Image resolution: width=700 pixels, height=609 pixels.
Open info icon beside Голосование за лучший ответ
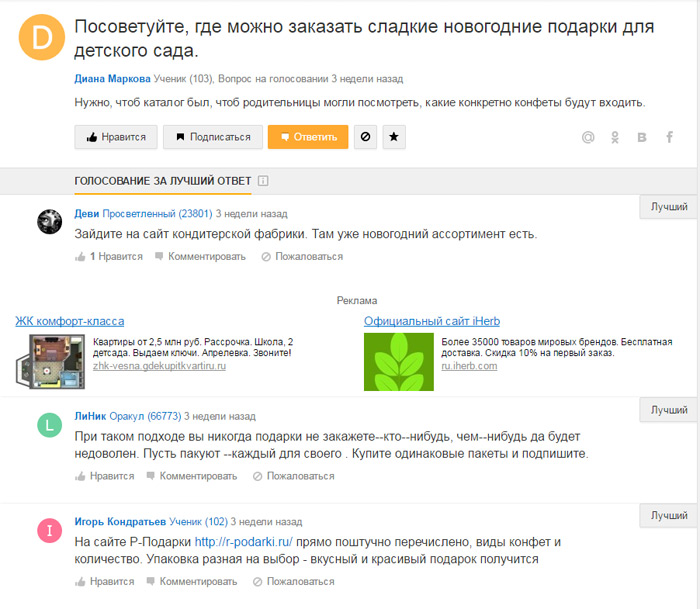coord(263,181)
